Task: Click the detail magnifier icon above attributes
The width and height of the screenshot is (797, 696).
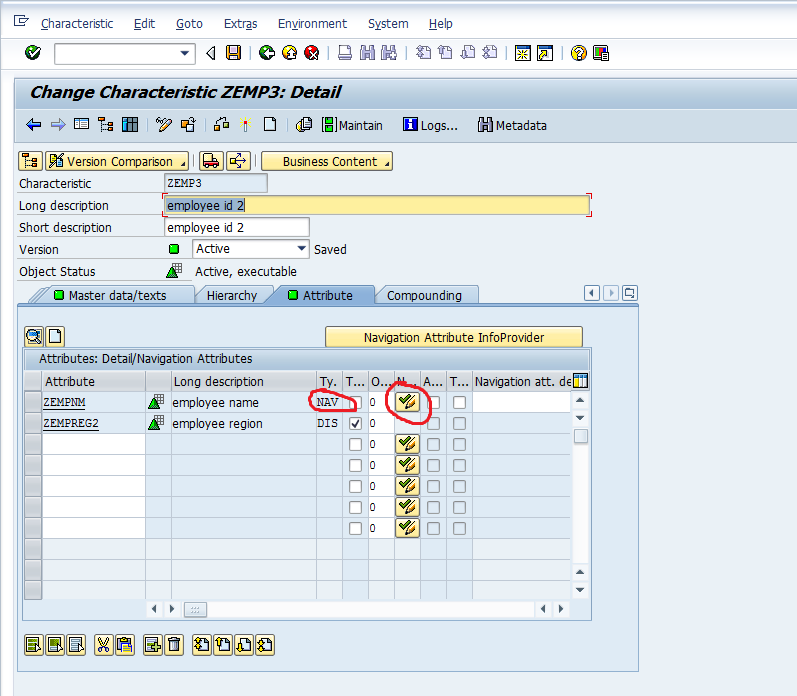Action: tap(34, 336)
